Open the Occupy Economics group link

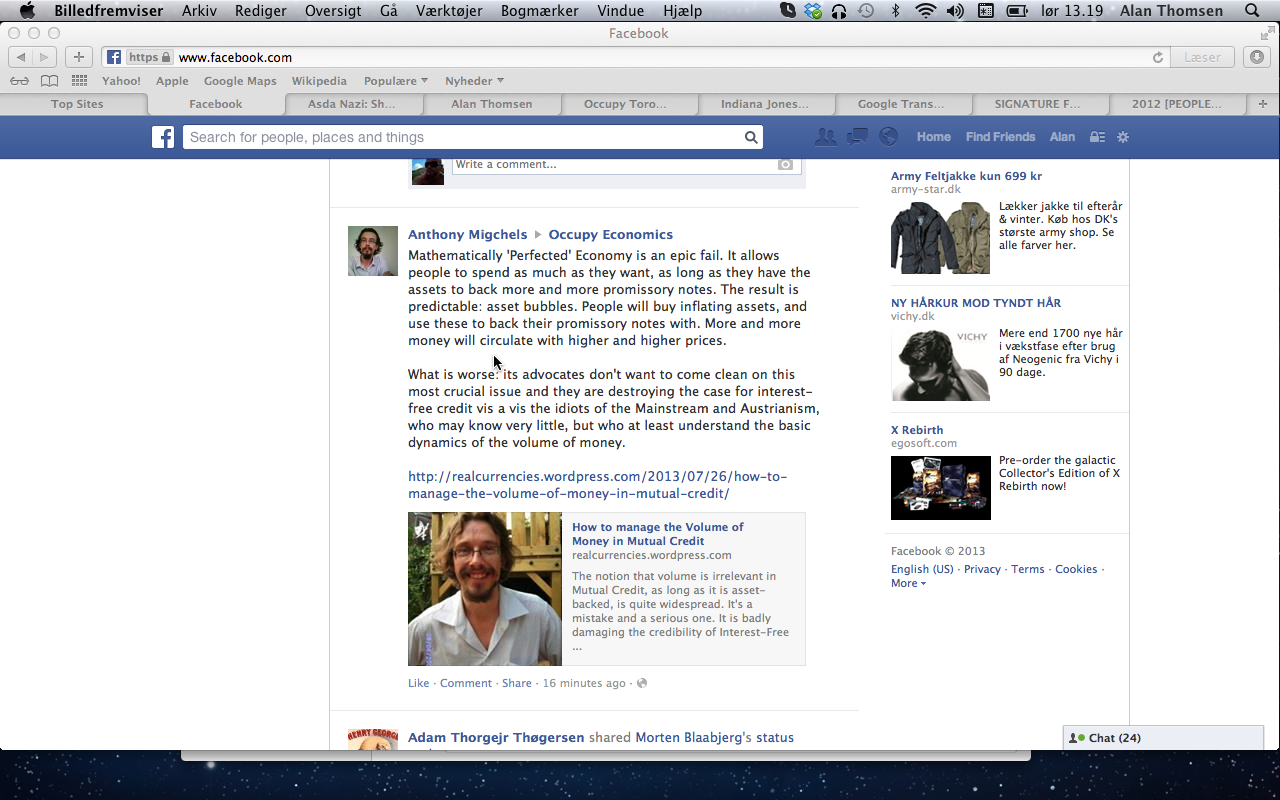(610, 234)
